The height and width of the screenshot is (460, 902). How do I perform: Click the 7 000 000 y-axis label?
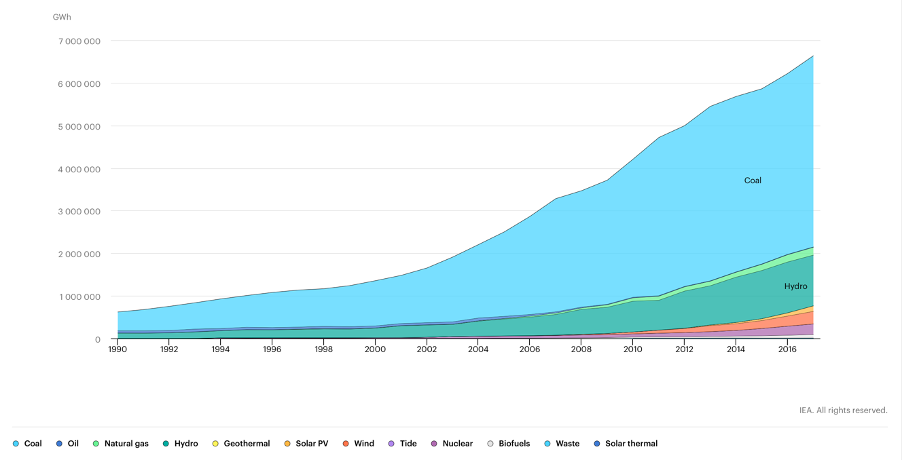77,41
